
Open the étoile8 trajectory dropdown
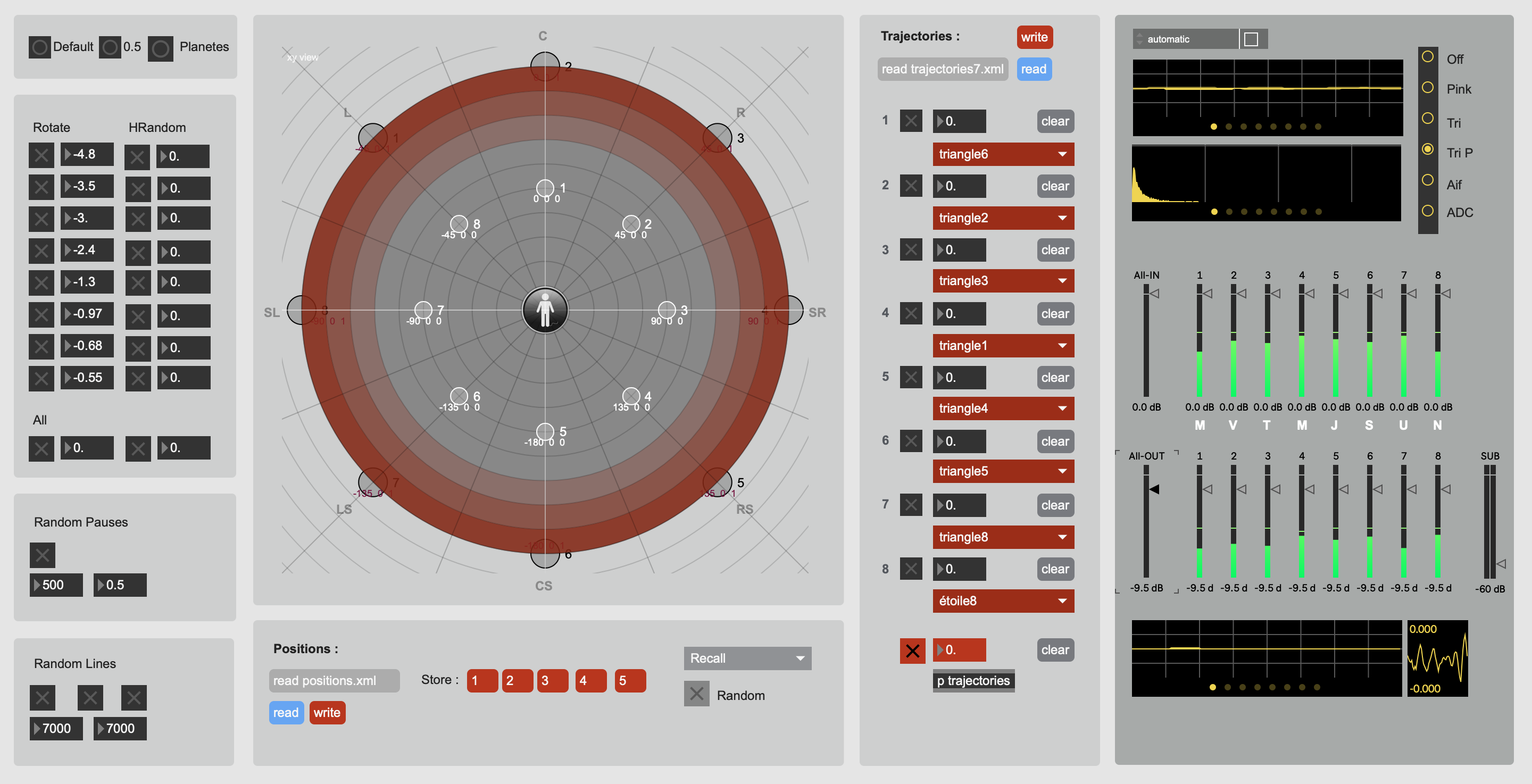[x=1003, y=601]
